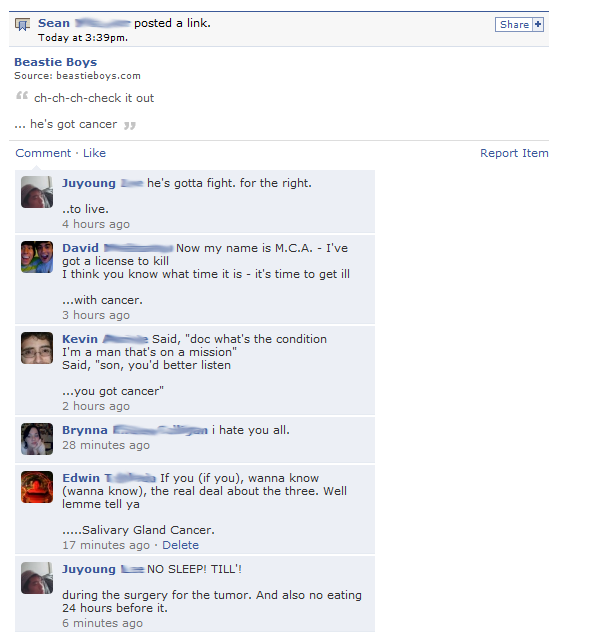Viewport: 606px width, 633px height.
Task: Open Juyoung's avatar on first comment
Action: 37,192
